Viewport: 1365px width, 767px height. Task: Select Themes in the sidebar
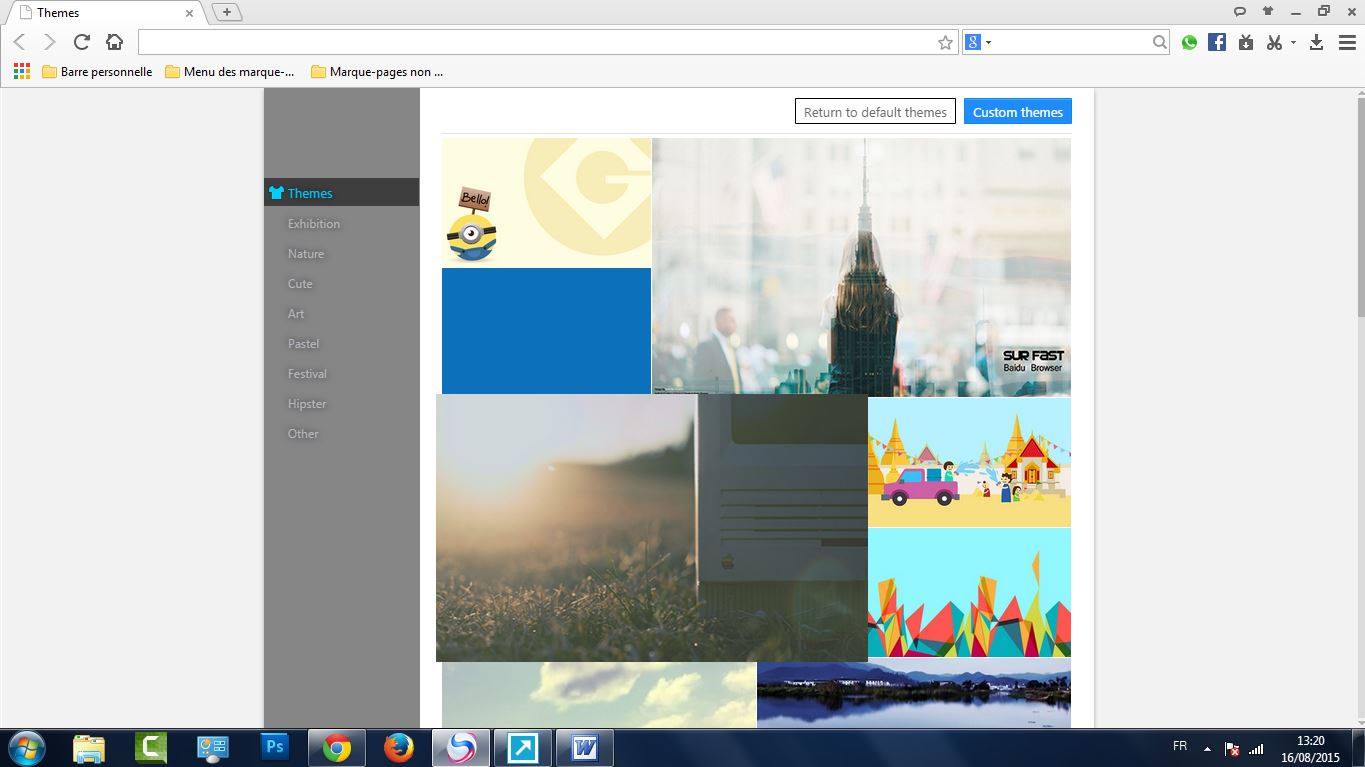tap(341, 193)
